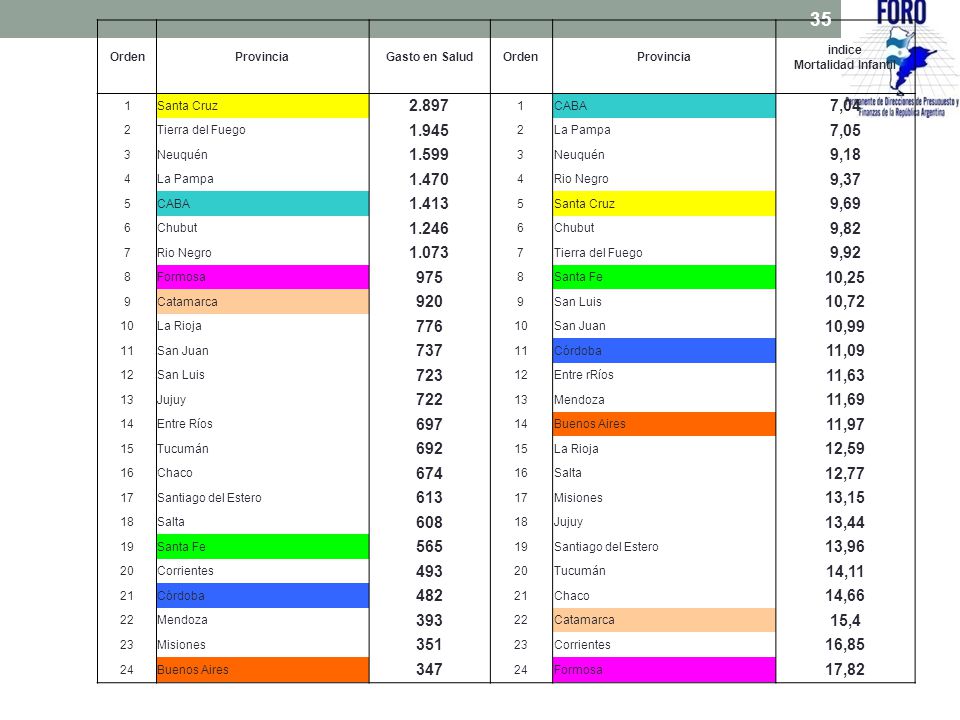Viewport: 960px width, 720px height.
Task: Click value 674 in Gasto en Salud
Action: point(429,473)
